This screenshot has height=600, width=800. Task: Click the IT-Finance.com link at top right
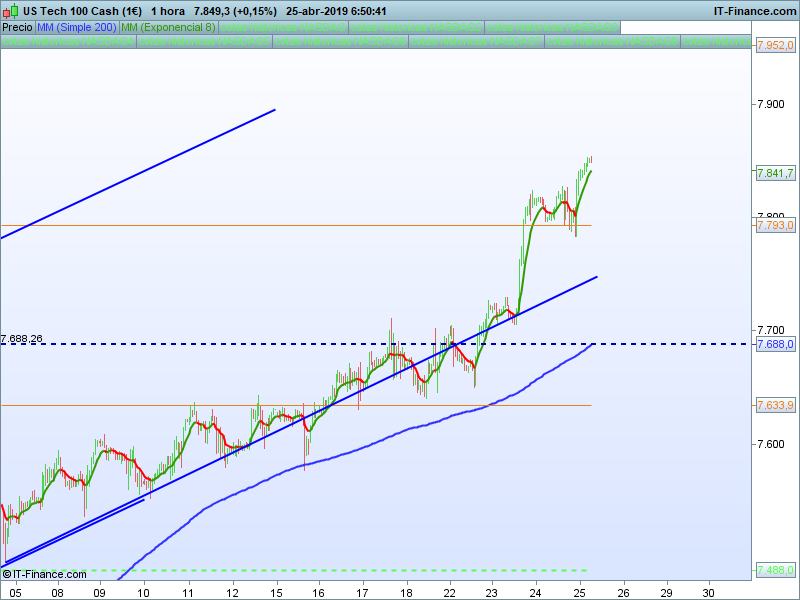pos(754,11)
